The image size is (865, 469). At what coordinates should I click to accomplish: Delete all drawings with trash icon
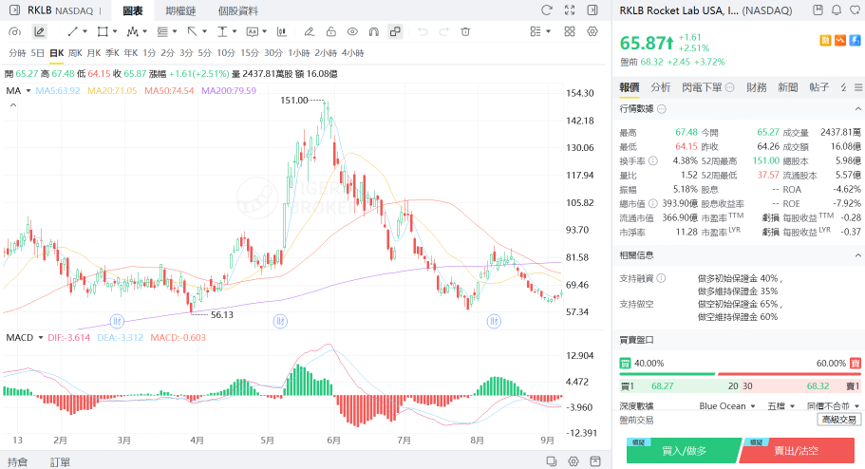pos(465,31)
